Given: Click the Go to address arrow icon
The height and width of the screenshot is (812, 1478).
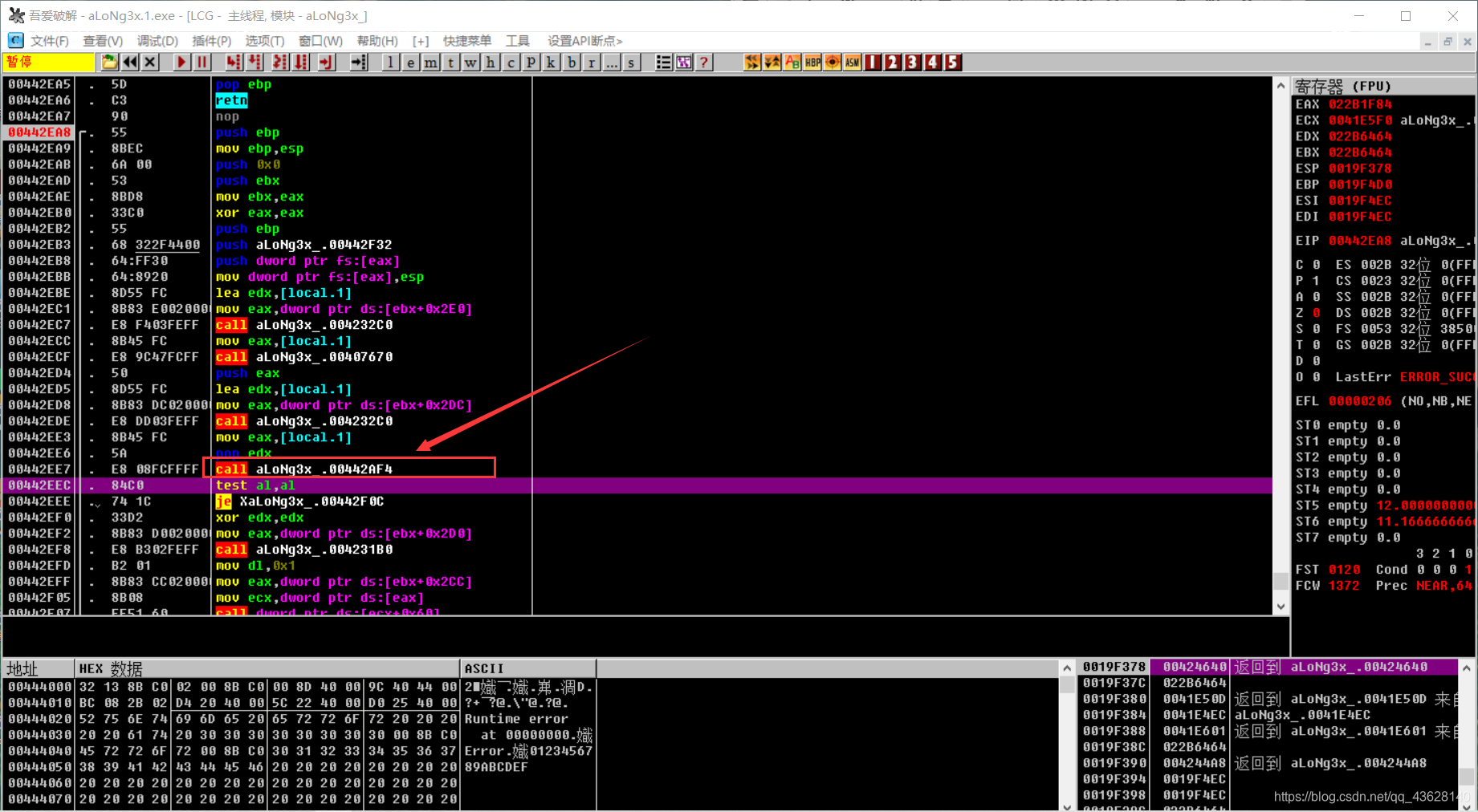Looking at the screenshot, I should [359, 63].
